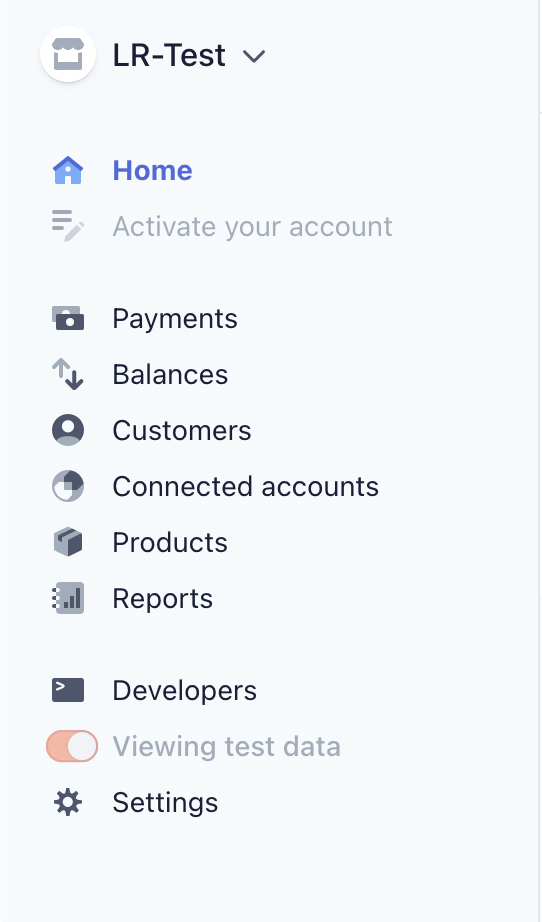This screenshot has width=542, height=922.
Task: Open the Settings gear icon
Action: (68, 802)
